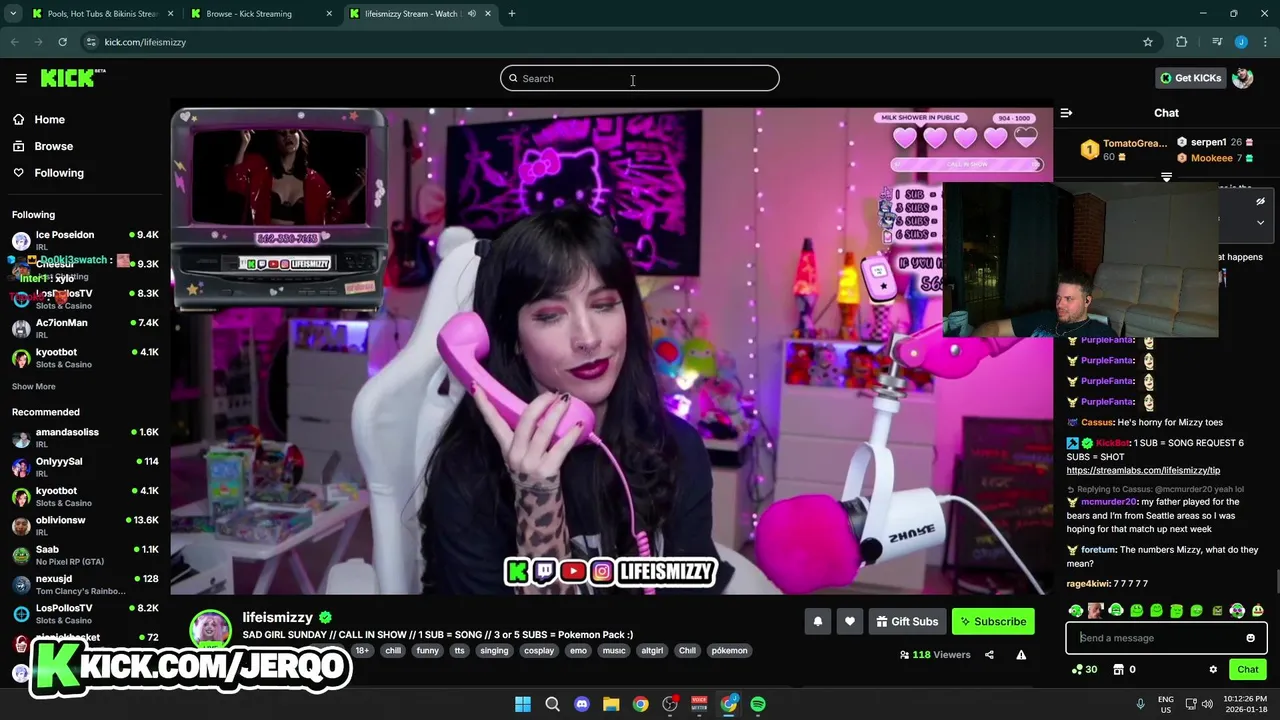Screen dimensions: 1280x720
Task: Open nexusjd recommended channel
Action: click(85, 583)
